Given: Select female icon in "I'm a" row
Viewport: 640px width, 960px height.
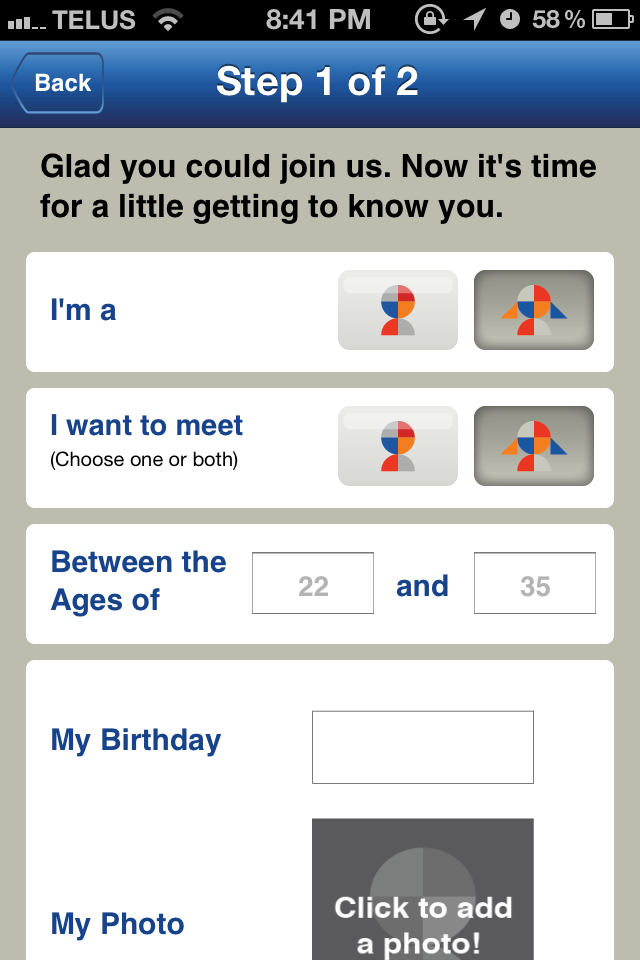Looking at the screenshot, I should pyautogui.click(x=533, y=310).
